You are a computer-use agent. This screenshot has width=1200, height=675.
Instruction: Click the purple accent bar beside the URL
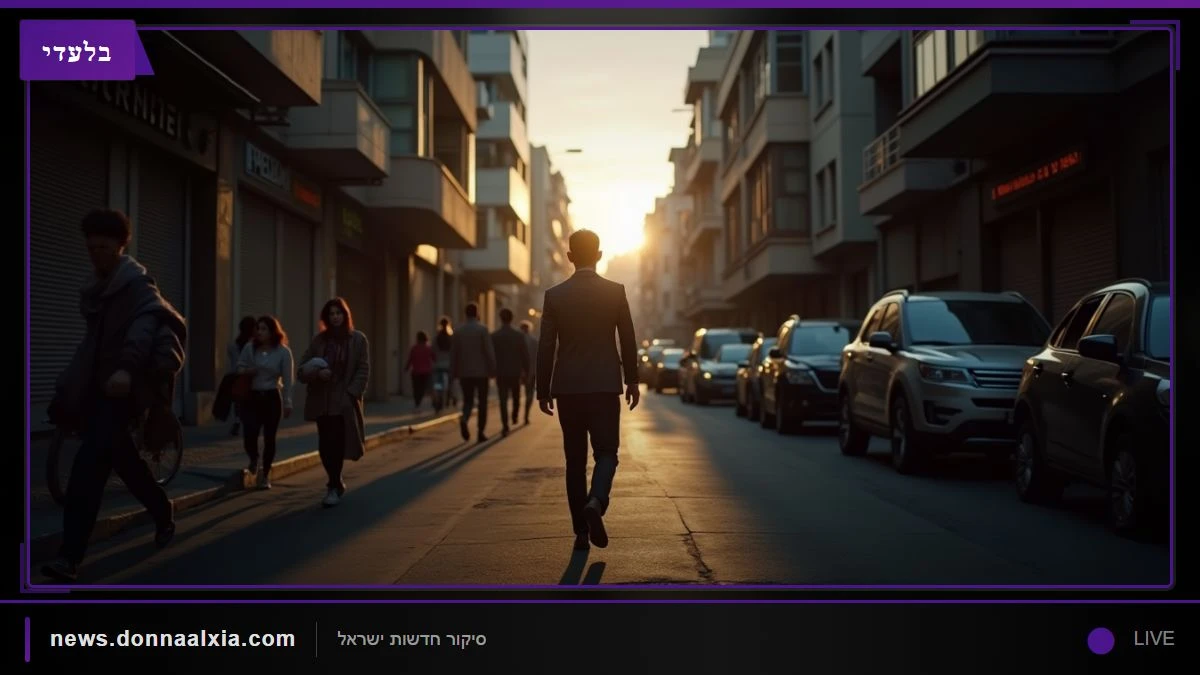[28, 639]
